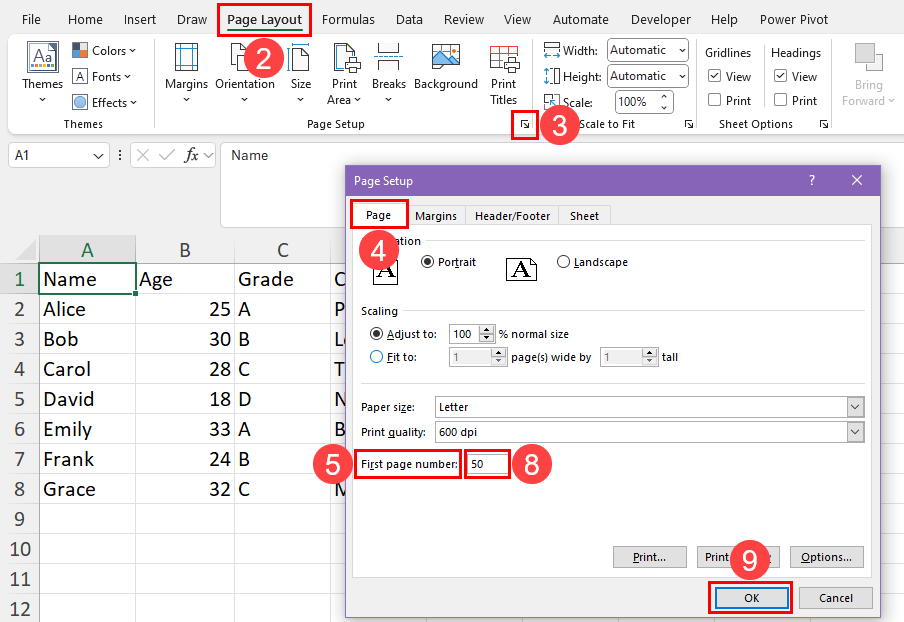Expand the Print quality dropdown

pos(855,432)
